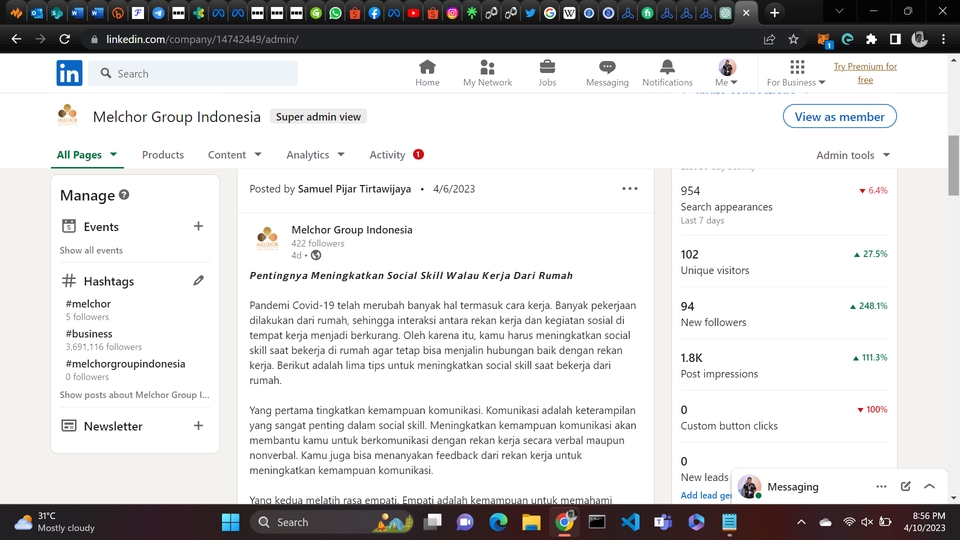
Task: Open the #melchor hashtag
Action: pos(88,304)
